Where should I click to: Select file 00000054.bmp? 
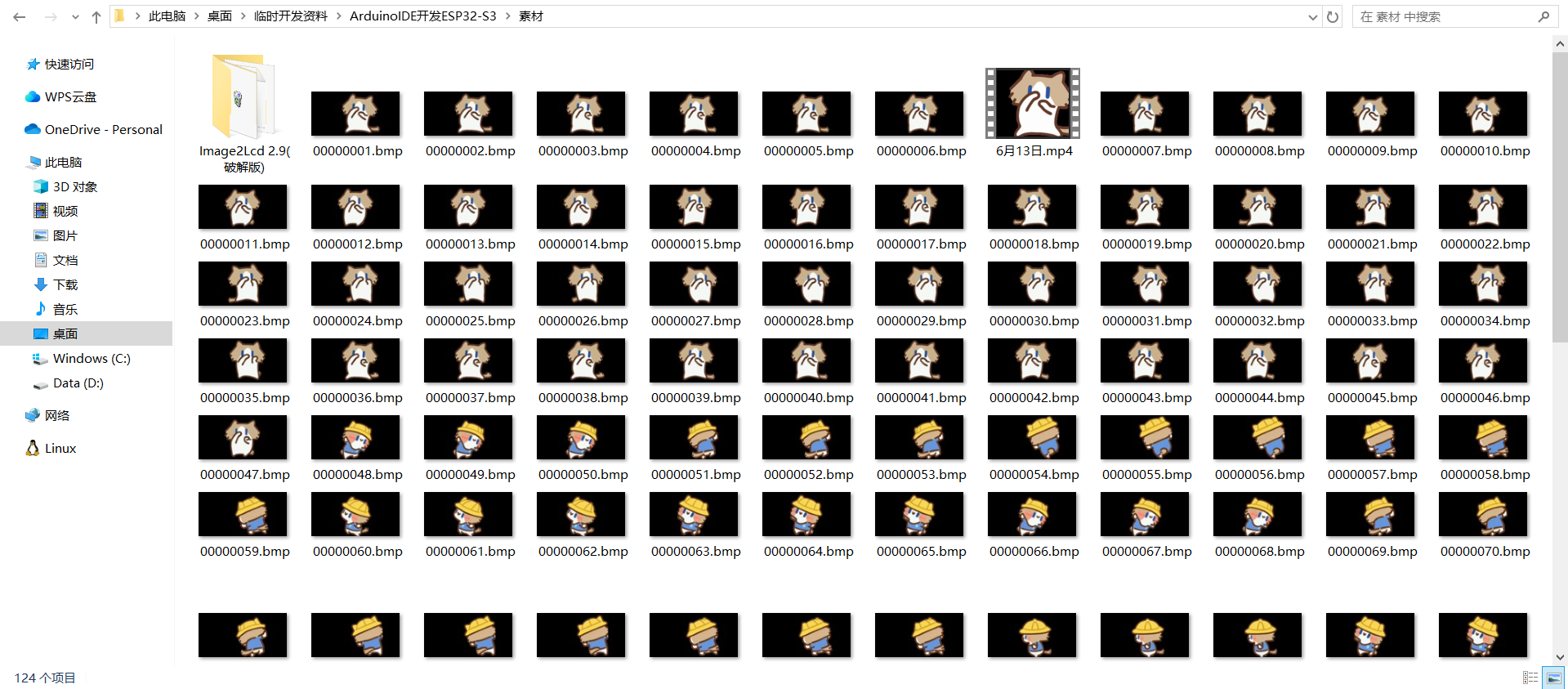pyautogui.click(x=1033, y=448)
